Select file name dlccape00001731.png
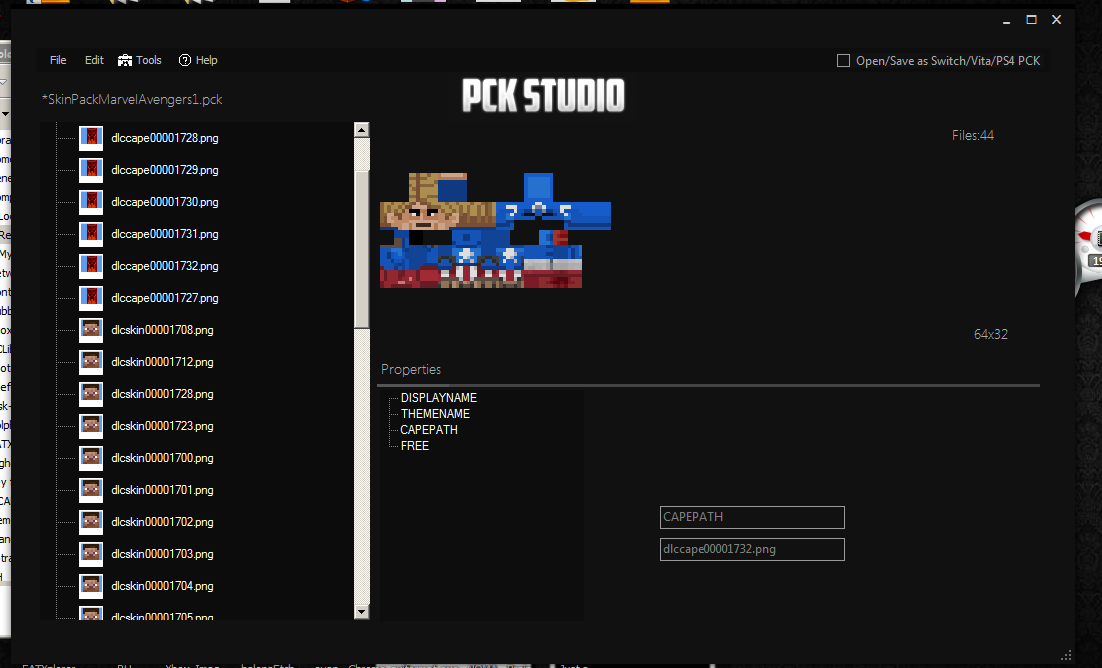 click(164, 234)
